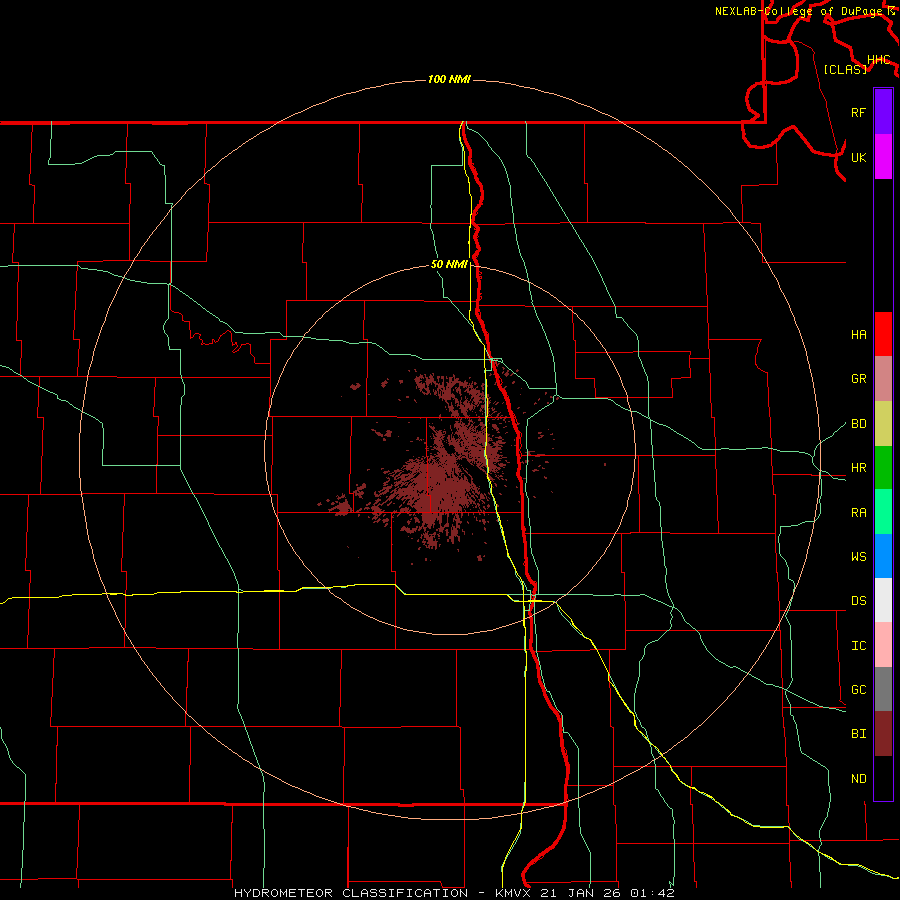The height and width of the screenshot is (900, 900).
Task: Click the red HA legend swatch
Action: pos(883,333)
